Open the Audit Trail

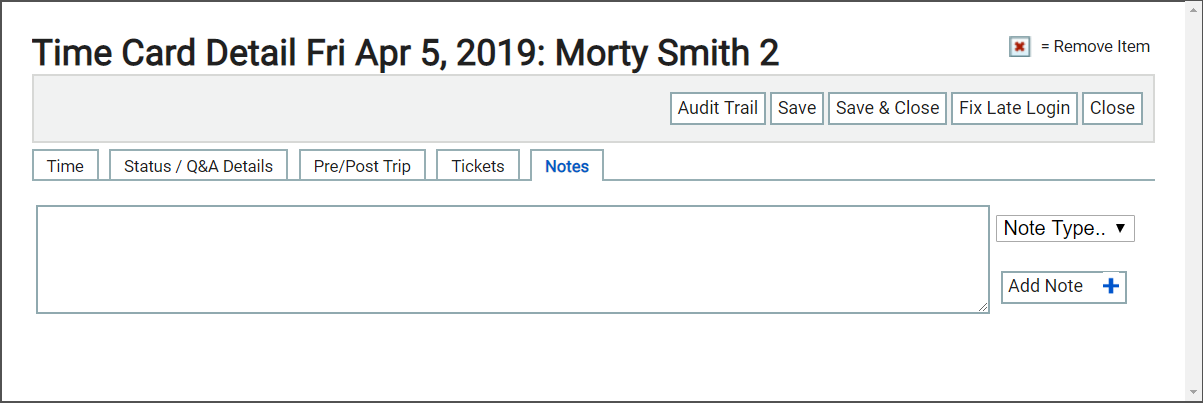[x=718, y=108]
